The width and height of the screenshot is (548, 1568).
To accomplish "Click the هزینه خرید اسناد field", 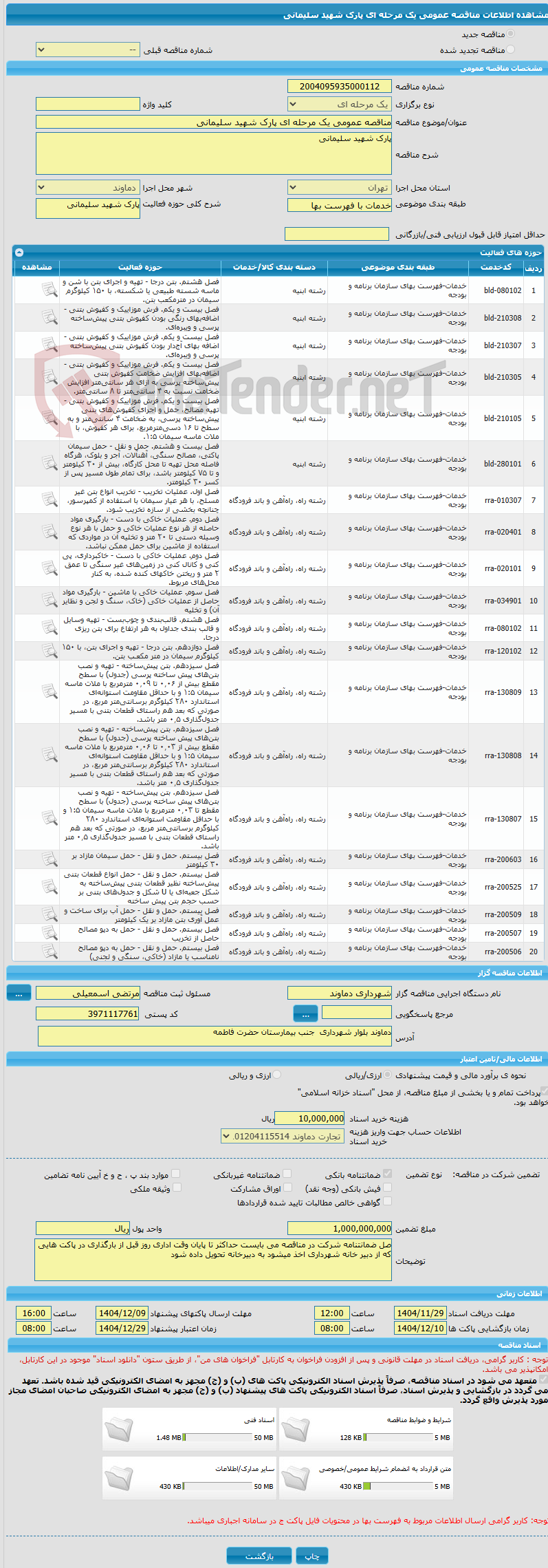I will [x=309, y=1118].
